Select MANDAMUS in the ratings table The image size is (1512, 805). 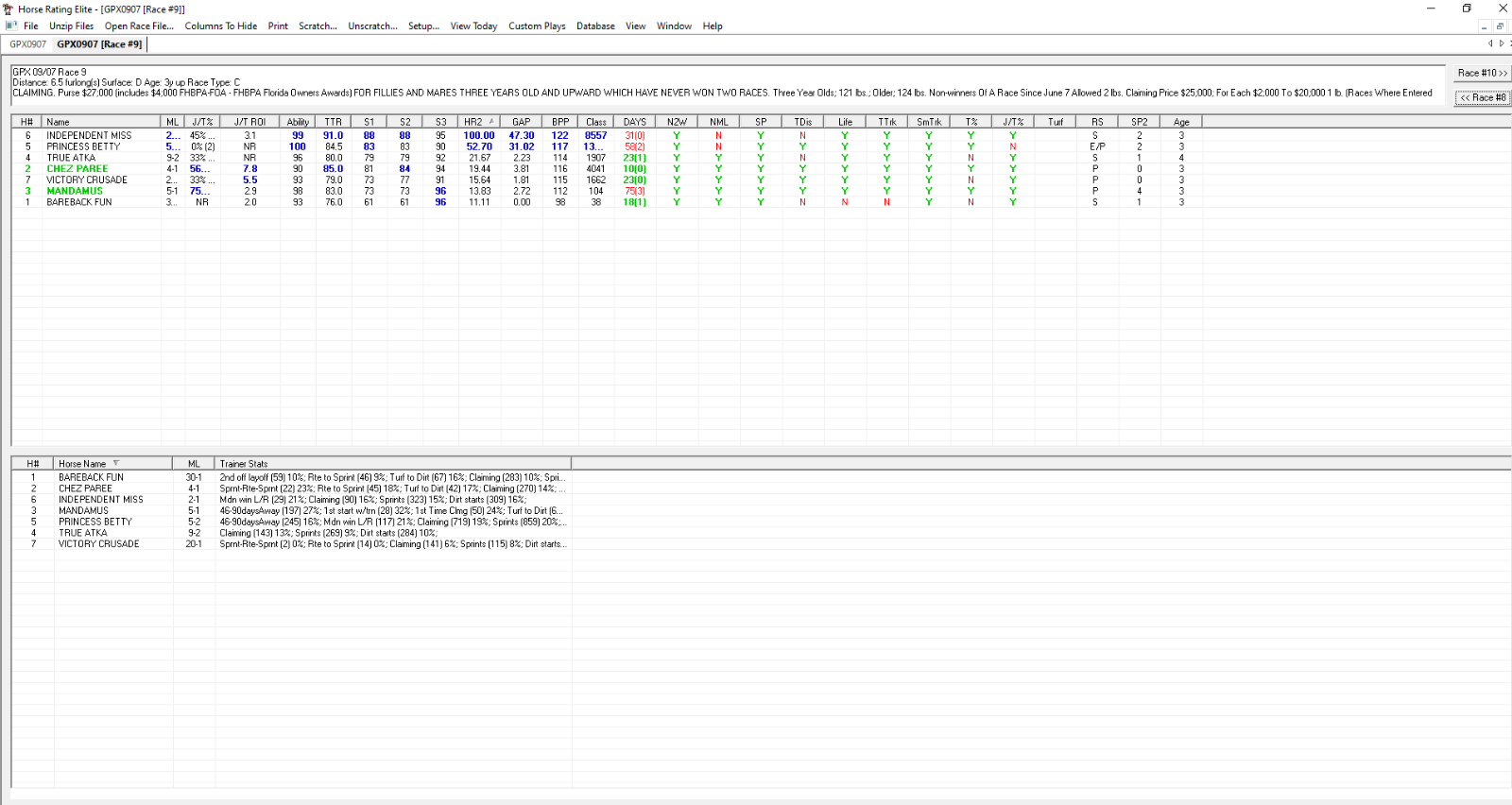[x=75, y=191]
